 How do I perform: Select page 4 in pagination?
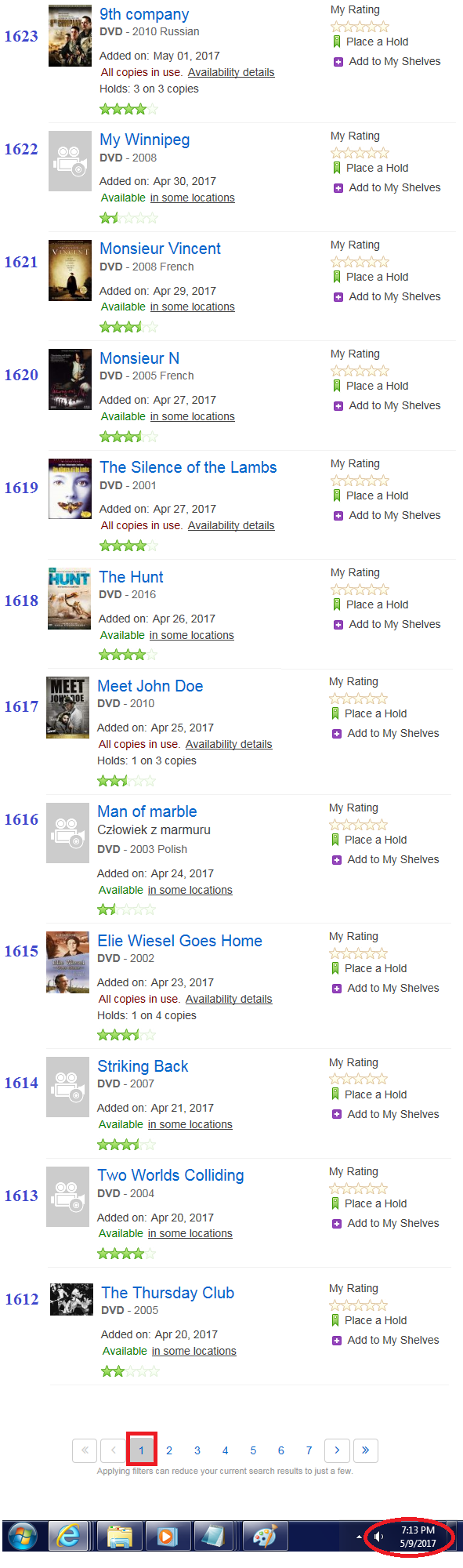pyautogui.click(x=226, y=1450)
